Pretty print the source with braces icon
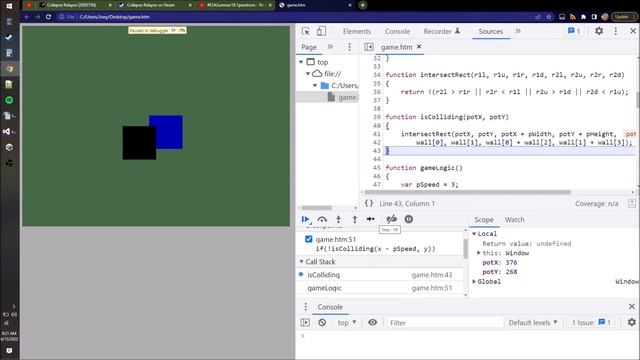 pos(369,203)
